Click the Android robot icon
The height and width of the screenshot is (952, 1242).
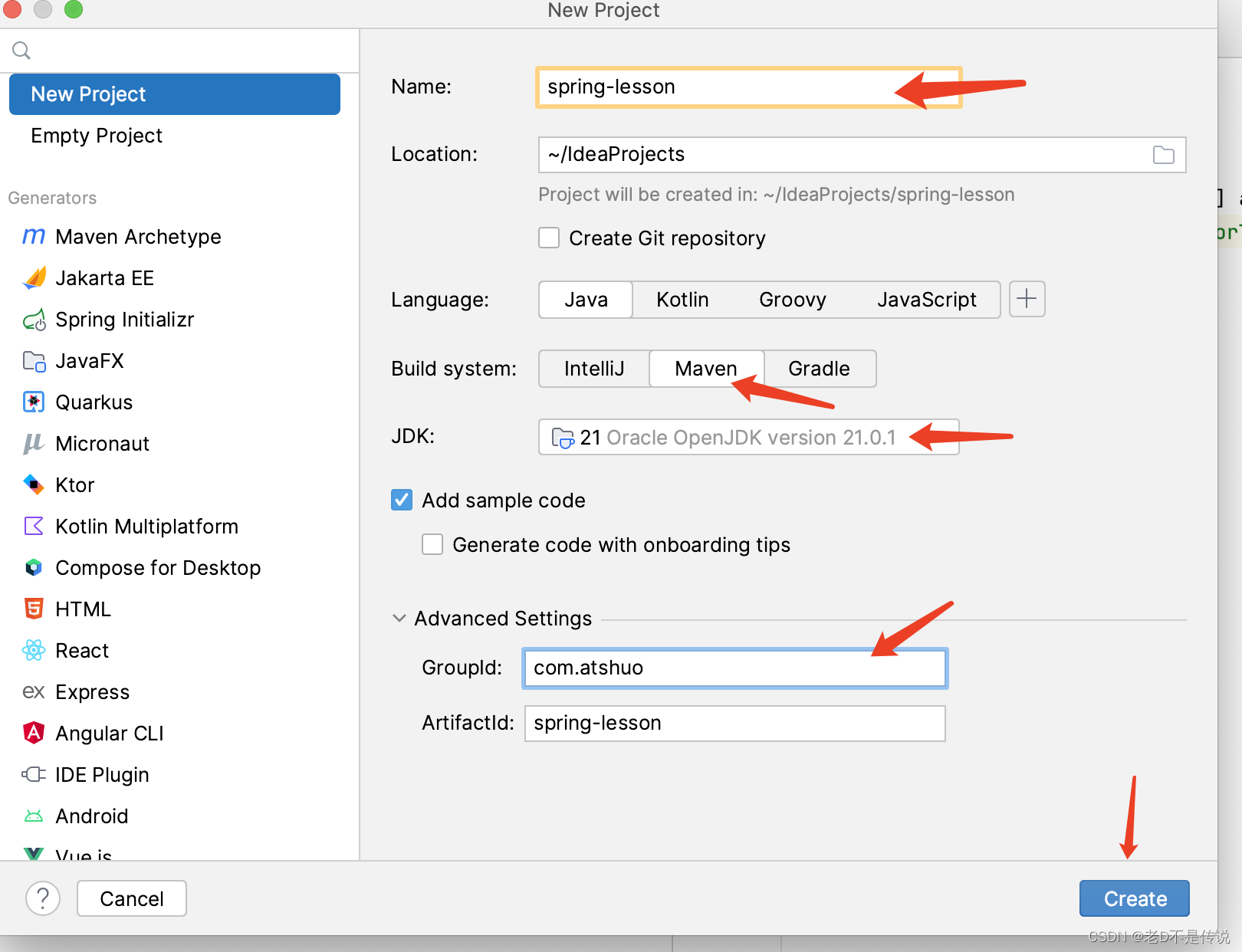coord(34,816)
